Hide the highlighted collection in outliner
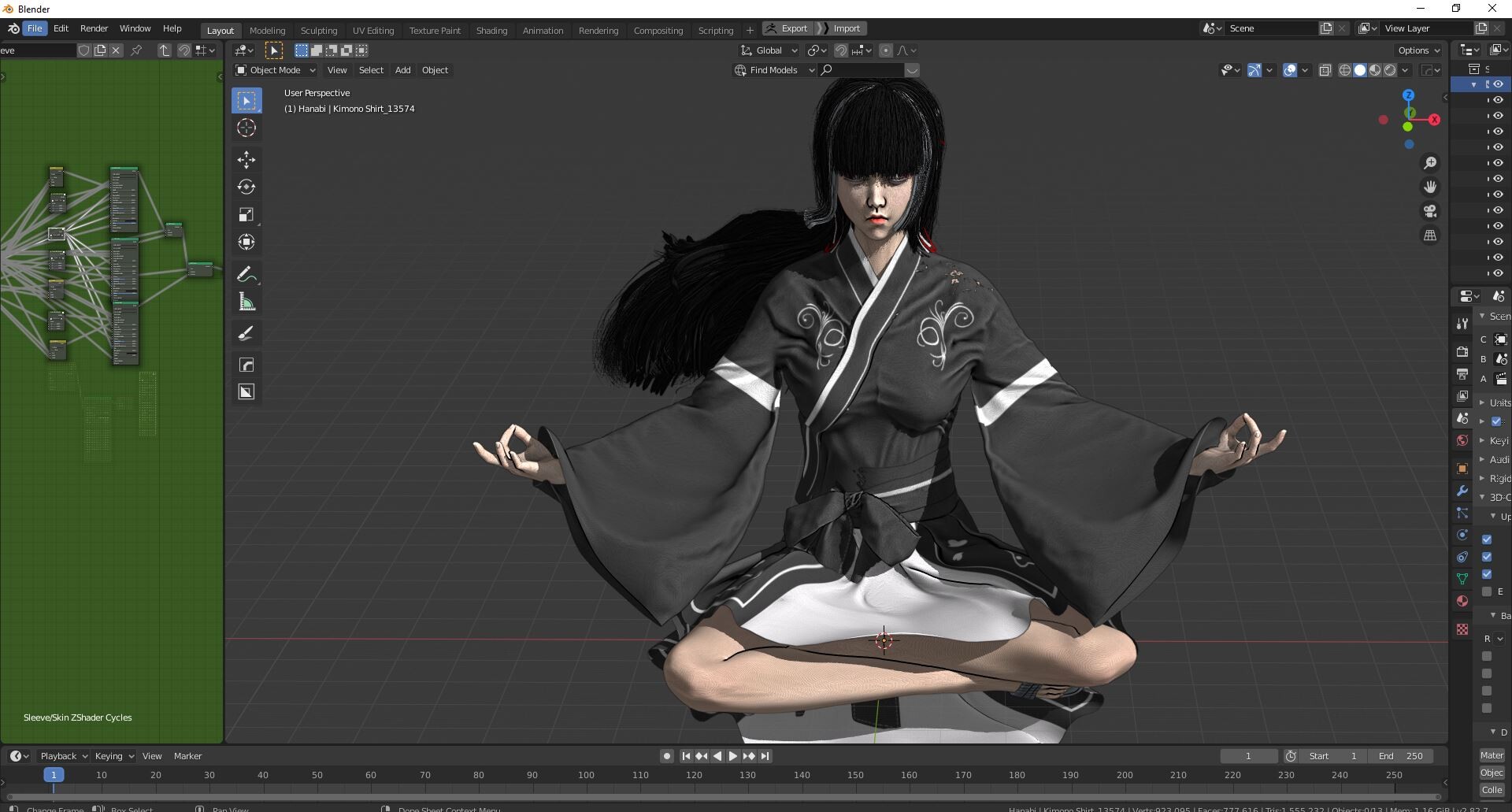 point(1499,84)
